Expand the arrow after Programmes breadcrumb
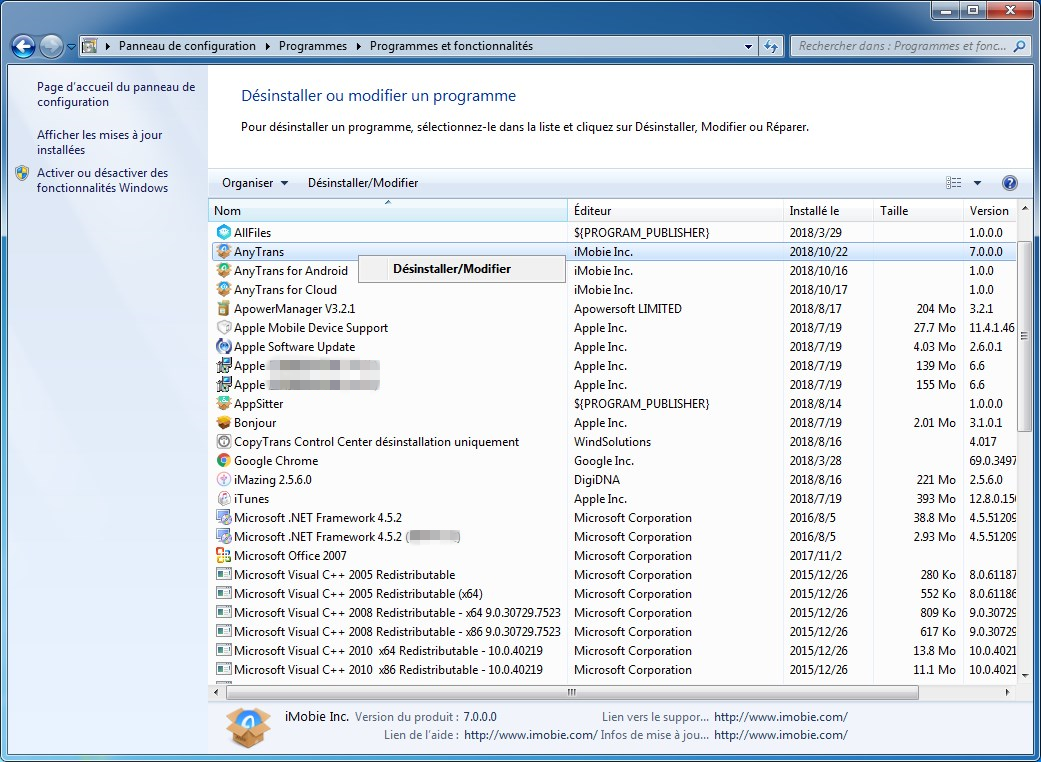Image resolution: width=1041 pixels, height=762 pixels. point(359,46)
